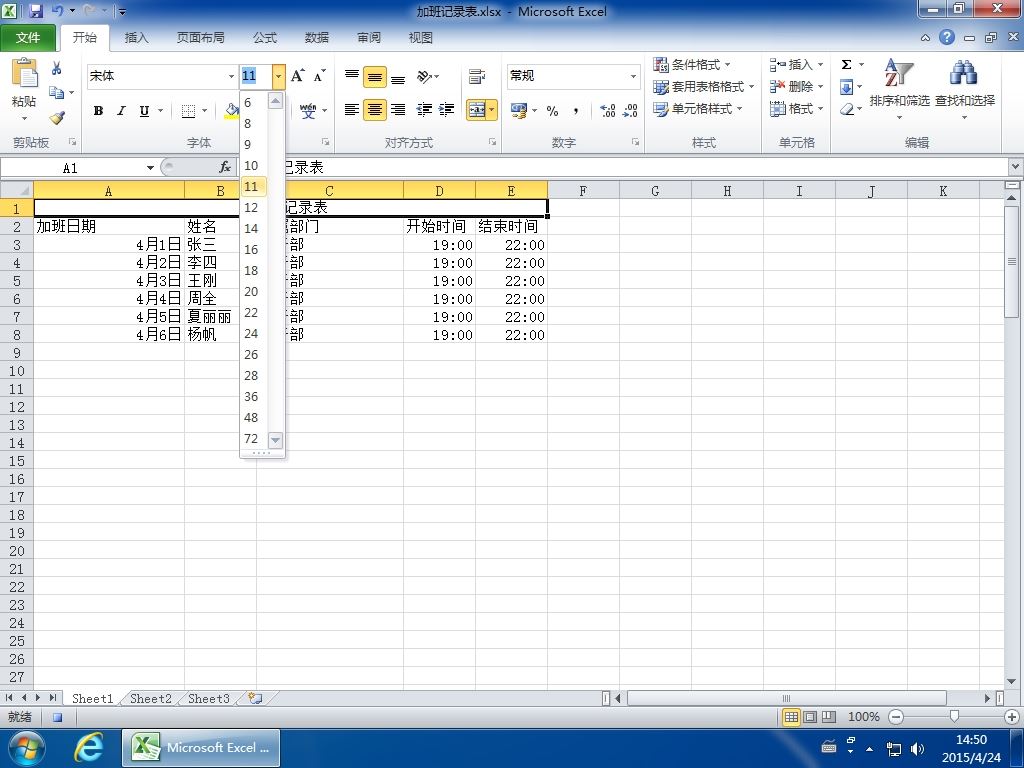Open the 文件 file tab

pyautogui.click(x=28, y=38)
